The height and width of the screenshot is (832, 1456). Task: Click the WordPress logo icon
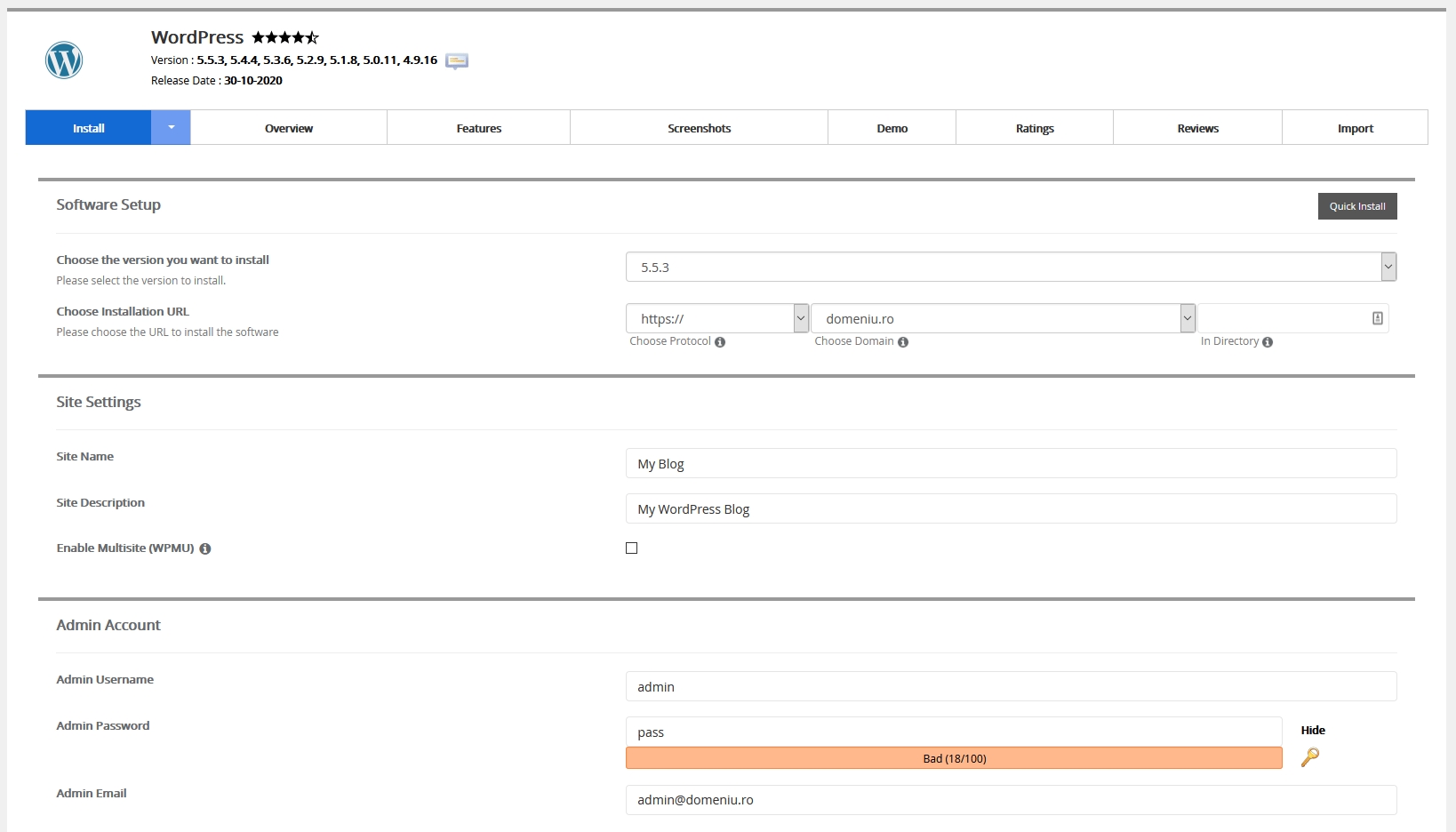[x=64, y=60]
